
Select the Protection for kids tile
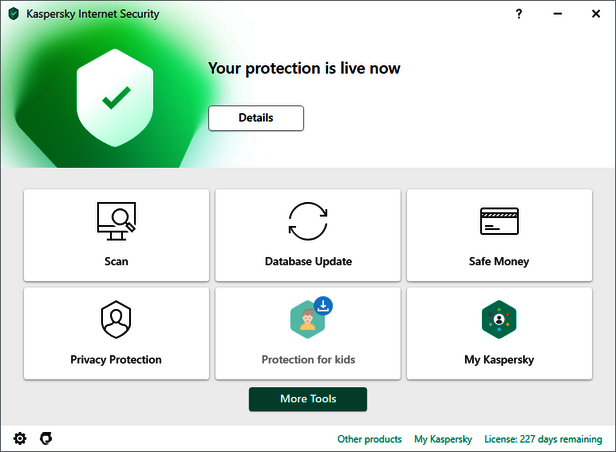point(308,333)
